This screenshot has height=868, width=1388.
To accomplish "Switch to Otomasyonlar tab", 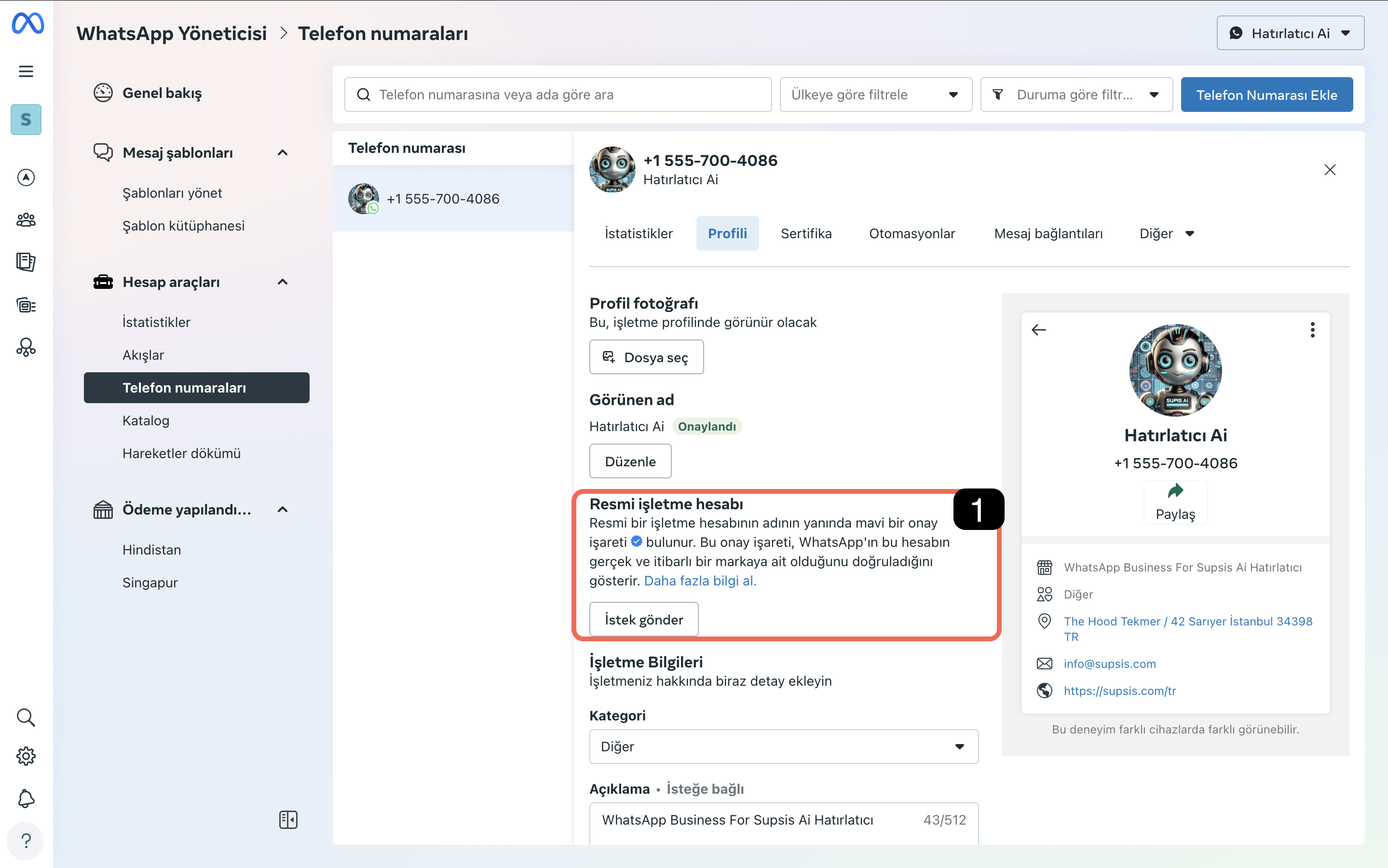I will [x=912, y=234].
